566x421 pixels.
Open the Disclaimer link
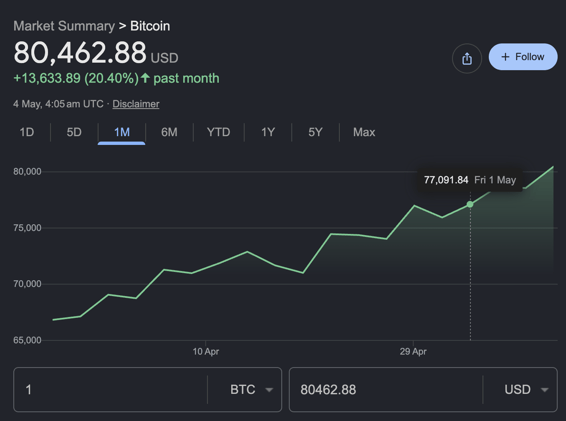[x=136, y=104]
